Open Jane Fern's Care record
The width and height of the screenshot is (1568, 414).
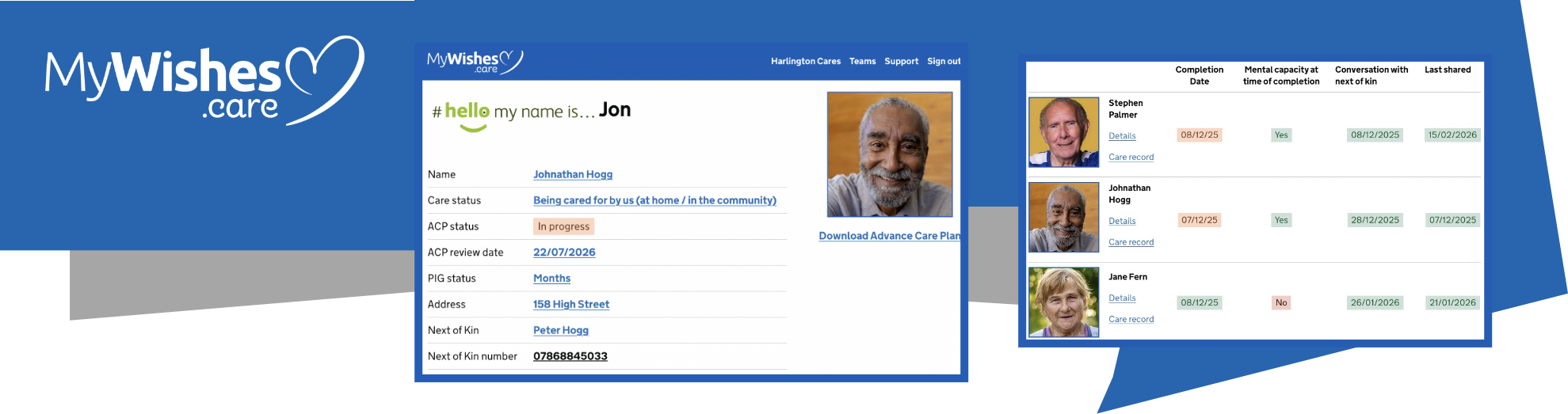(x=1131, y=320)
